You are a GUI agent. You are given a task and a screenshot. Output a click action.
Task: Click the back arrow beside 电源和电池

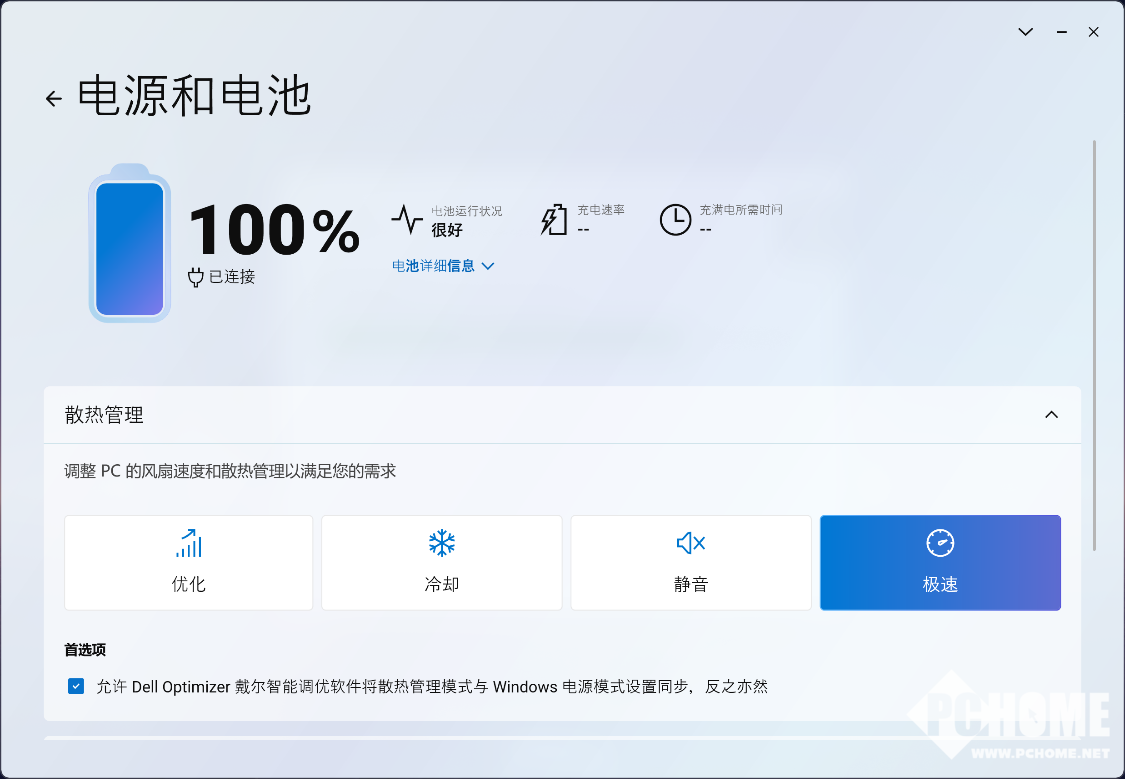(x=54, y=99)
